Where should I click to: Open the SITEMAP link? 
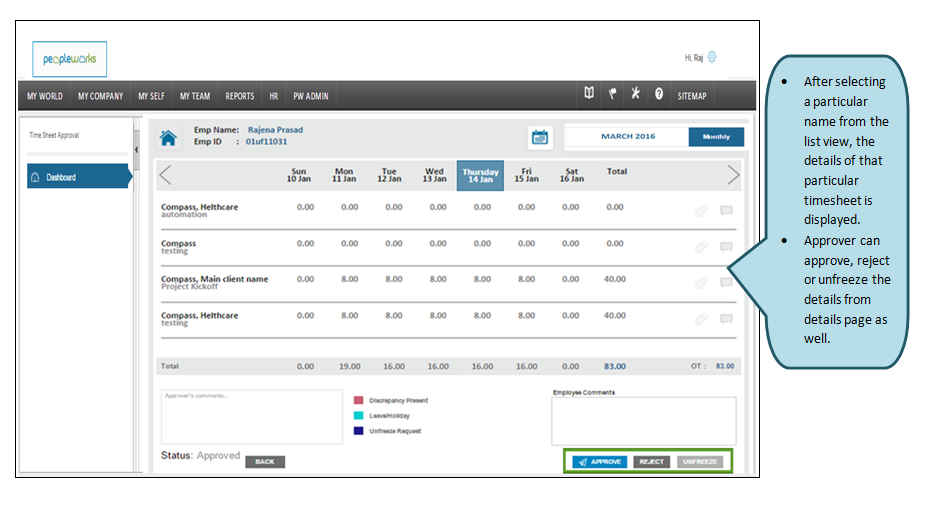tap(692, 96)
